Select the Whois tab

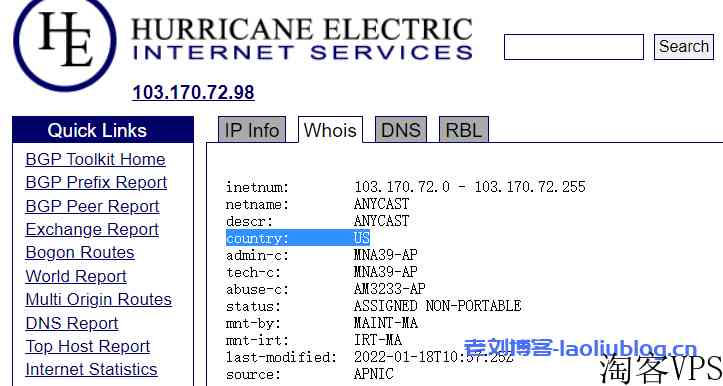[330, 130]
